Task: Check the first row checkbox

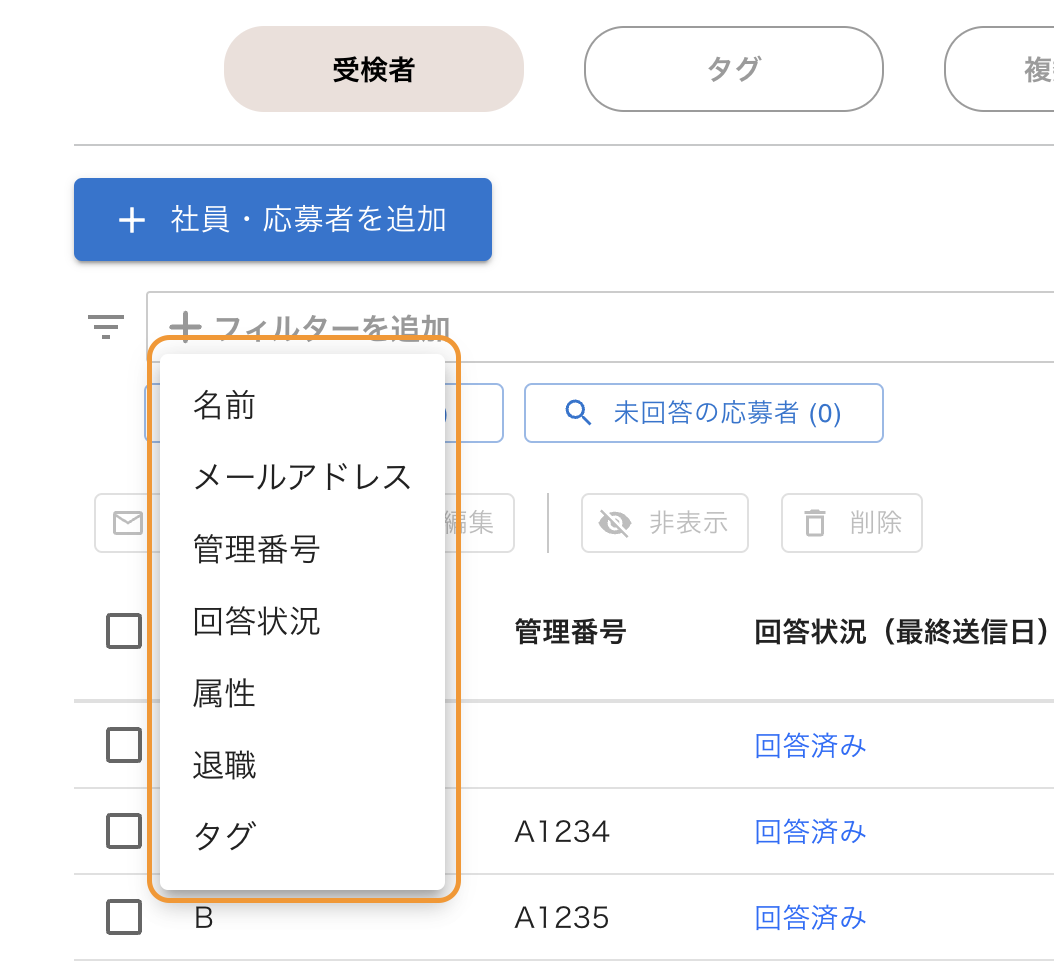Action: tap(124, 745)
